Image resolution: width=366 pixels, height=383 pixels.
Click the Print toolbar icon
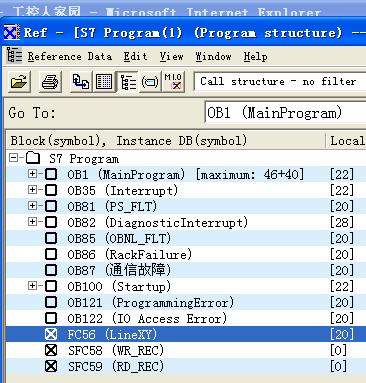point(50,82)
